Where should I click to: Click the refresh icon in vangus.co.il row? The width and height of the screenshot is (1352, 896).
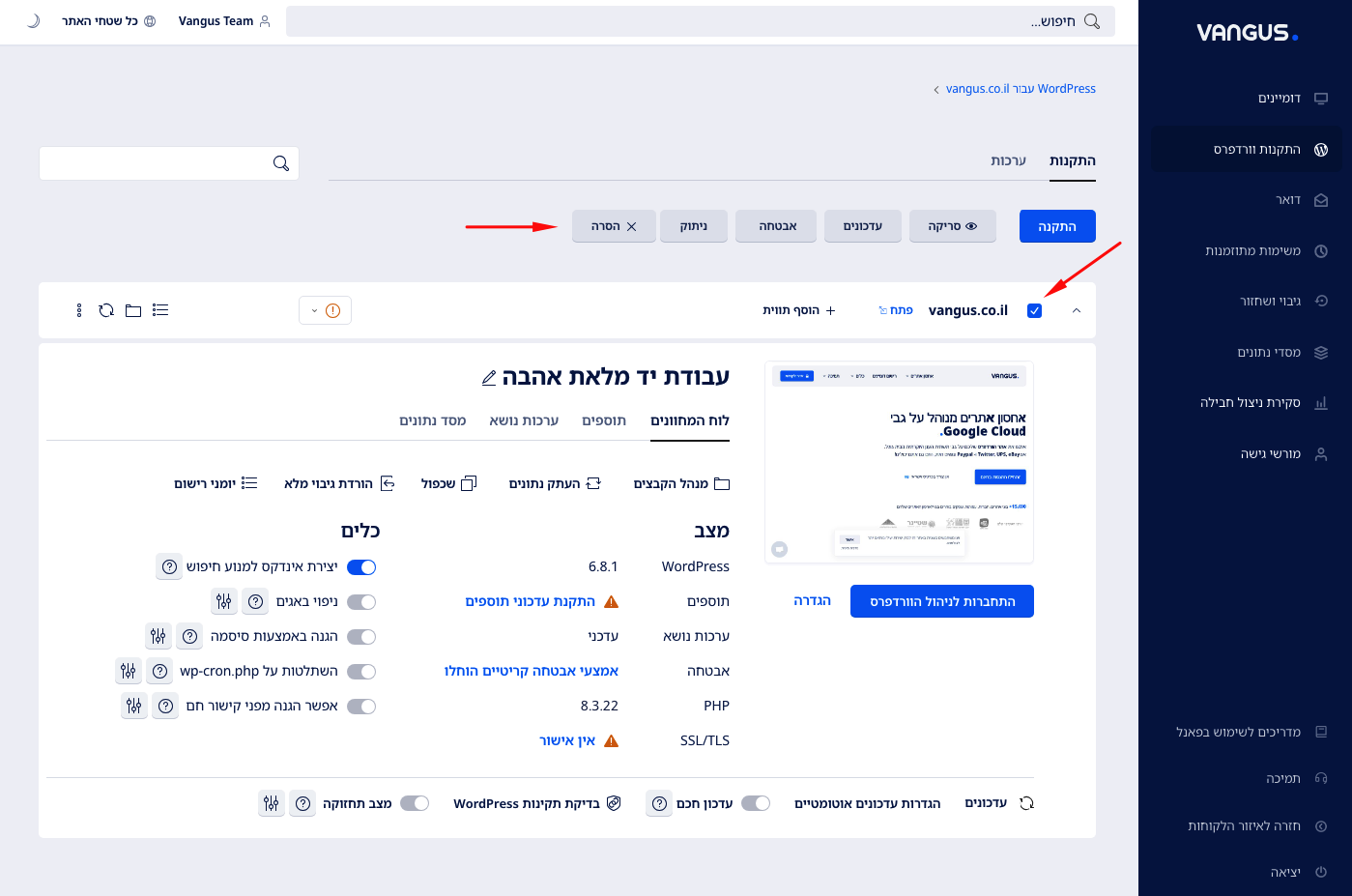coord(106,310)
